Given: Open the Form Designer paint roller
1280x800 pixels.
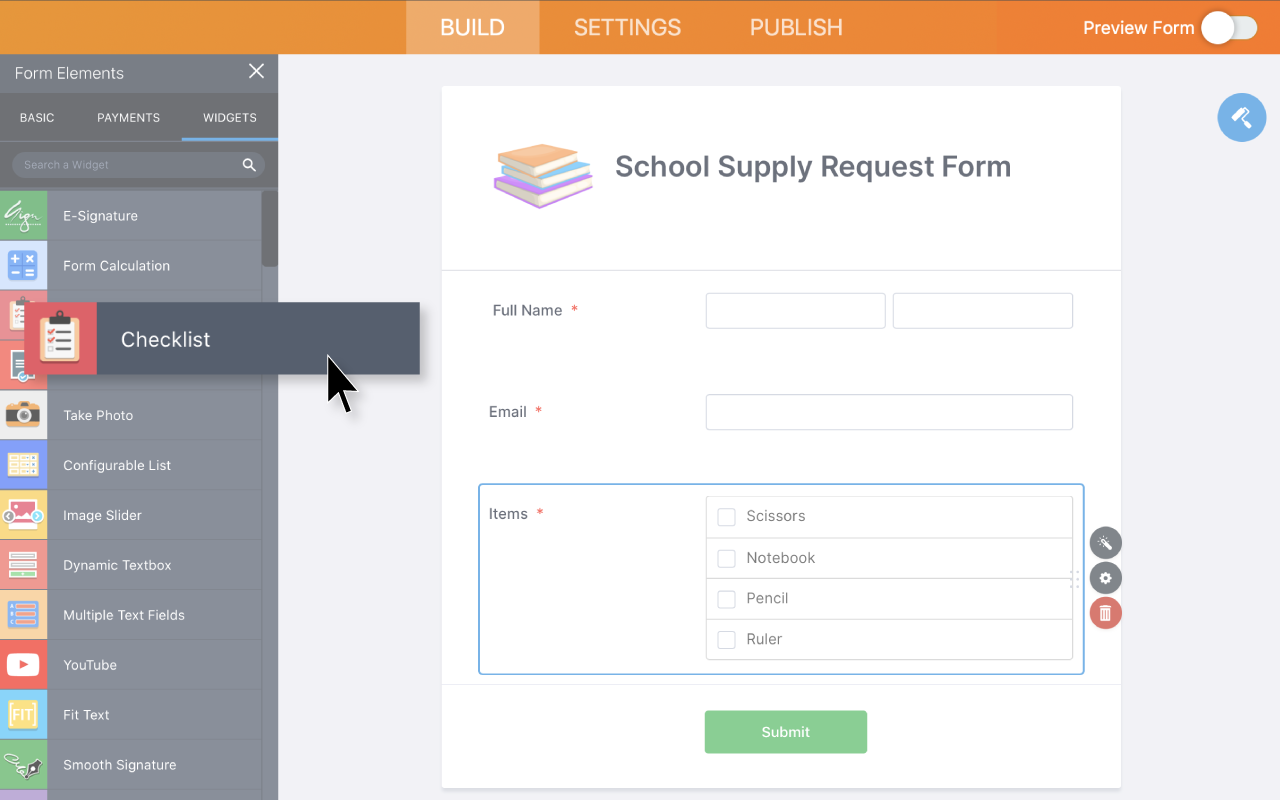Looking at the screenshot, I should click(x=1241, y=117).
